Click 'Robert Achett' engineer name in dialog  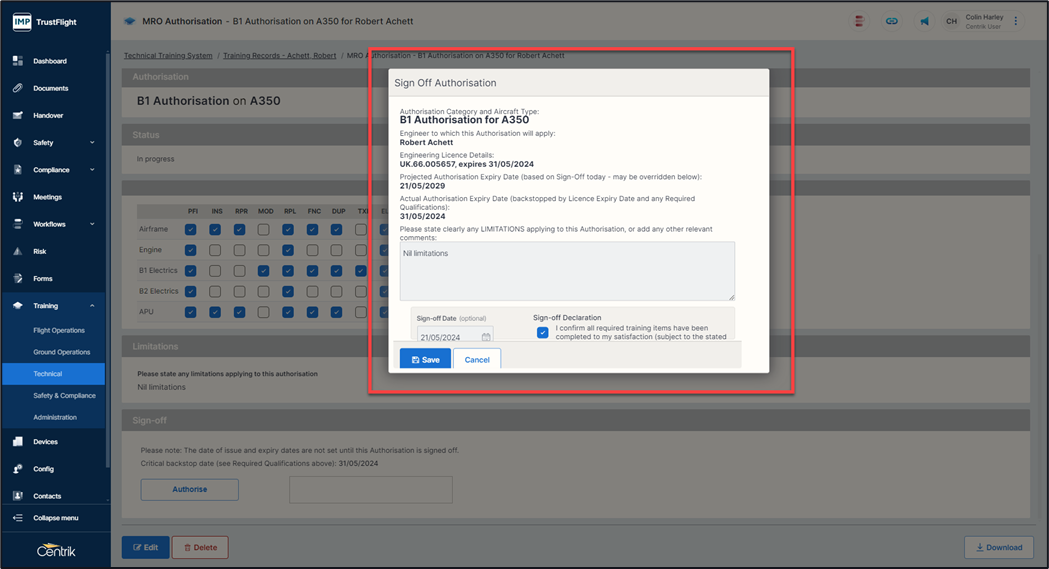(426, 142)
